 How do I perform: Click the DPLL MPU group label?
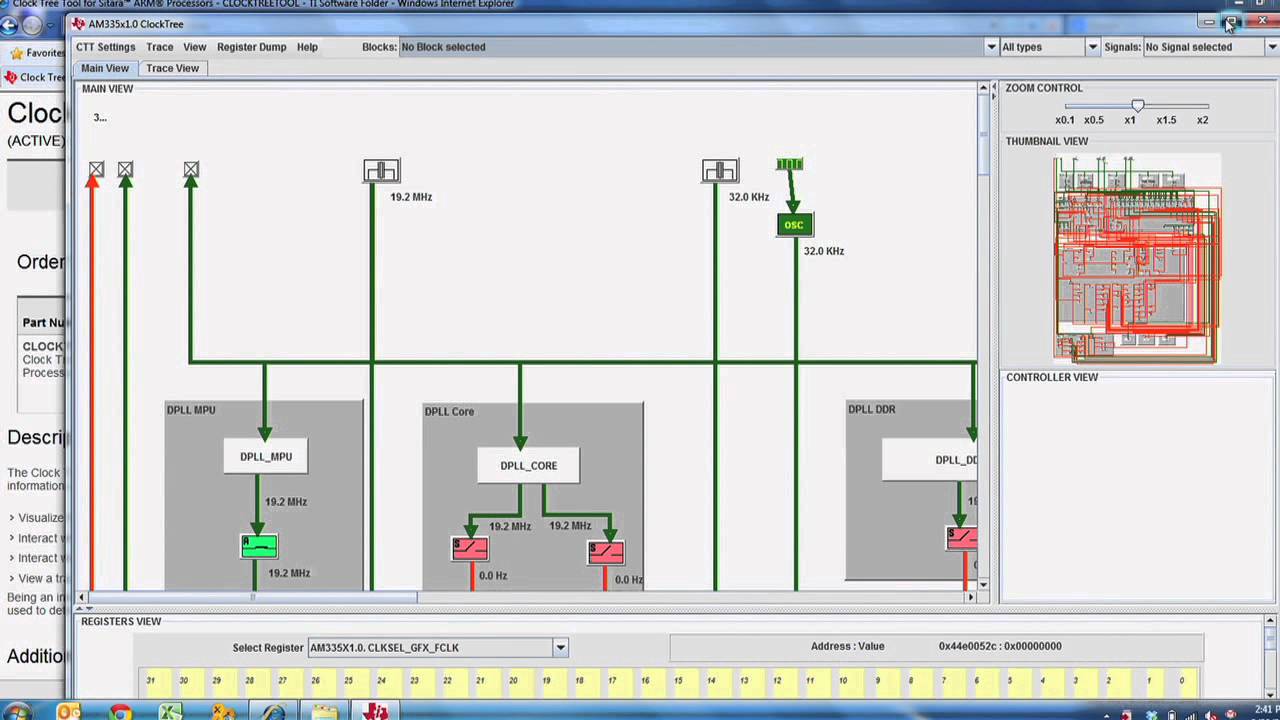tap(191, 410)
